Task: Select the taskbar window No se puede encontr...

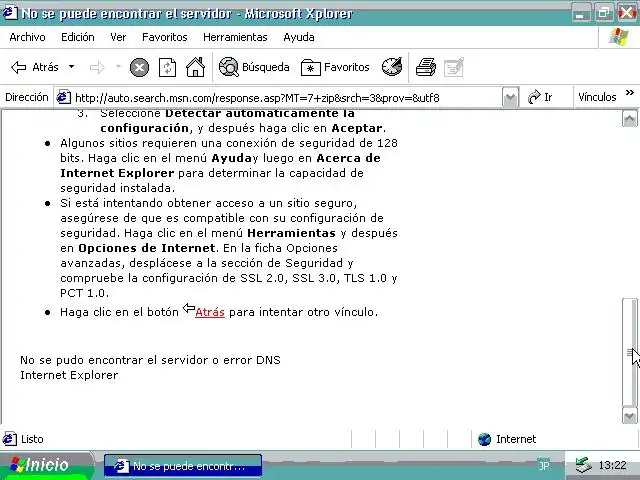Action: [182, 466]
